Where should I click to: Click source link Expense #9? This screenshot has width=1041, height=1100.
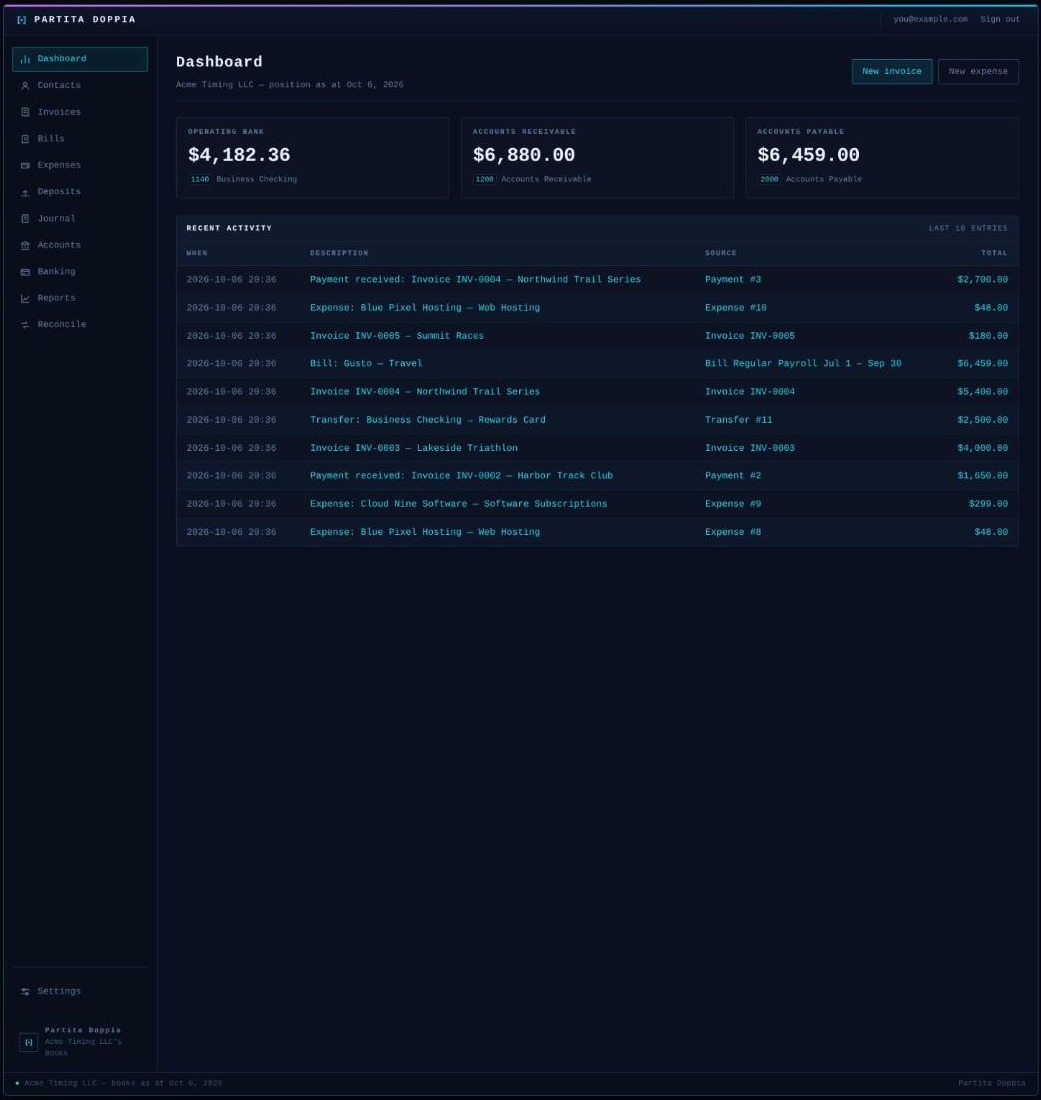pyautogui.click(x=733, y=504)
